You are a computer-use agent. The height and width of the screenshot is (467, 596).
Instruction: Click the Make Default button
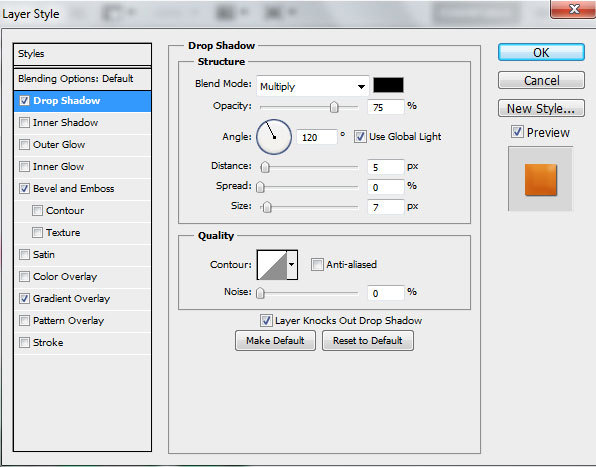click(x=275, y=340)
